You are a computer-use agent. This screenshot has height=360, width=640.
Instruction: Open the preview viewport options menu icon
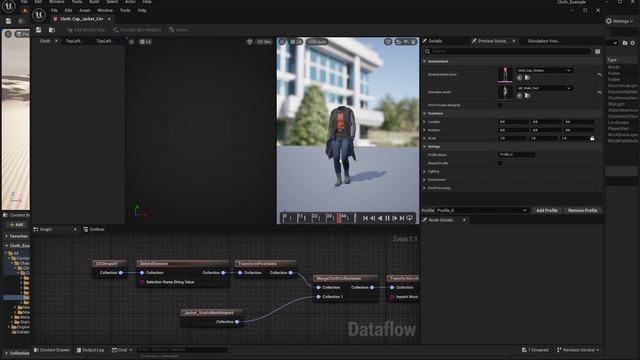[x=282, y=42]
